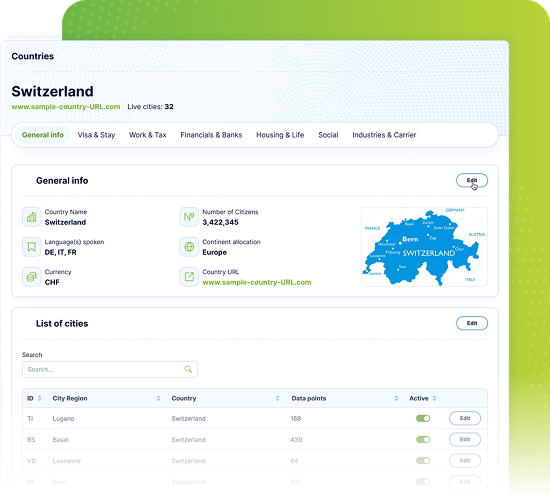Switch to the Social tab

click(328, 135)
